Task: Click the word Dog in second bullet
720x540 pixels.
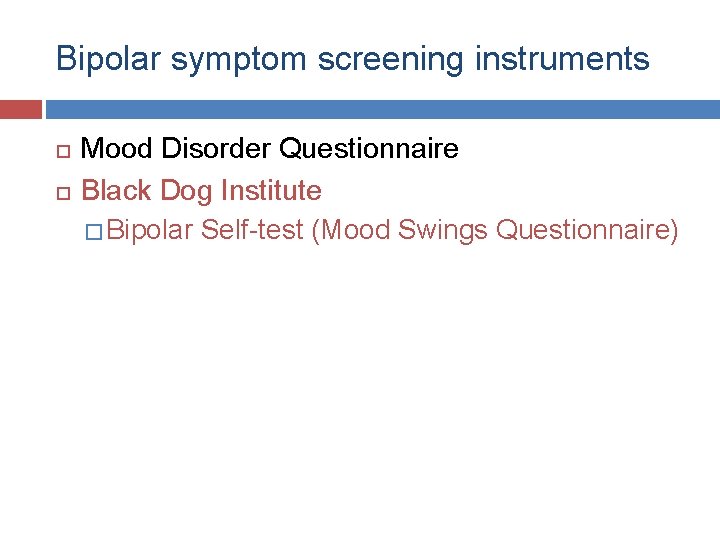Action: click(x=186, y=191)
